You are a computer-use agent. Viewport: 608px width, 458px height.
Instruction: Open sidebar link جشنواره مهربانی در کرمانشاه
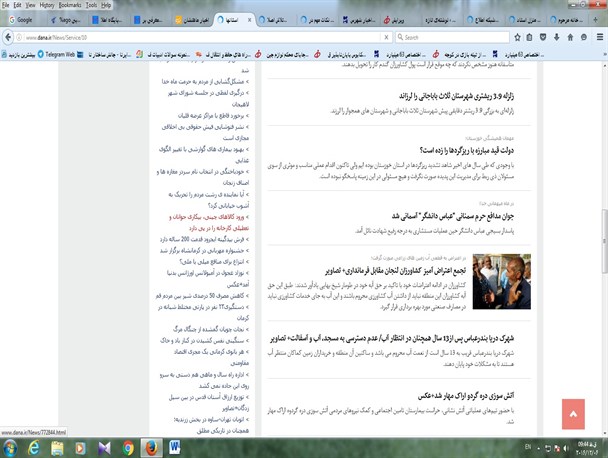pos(205,251)
